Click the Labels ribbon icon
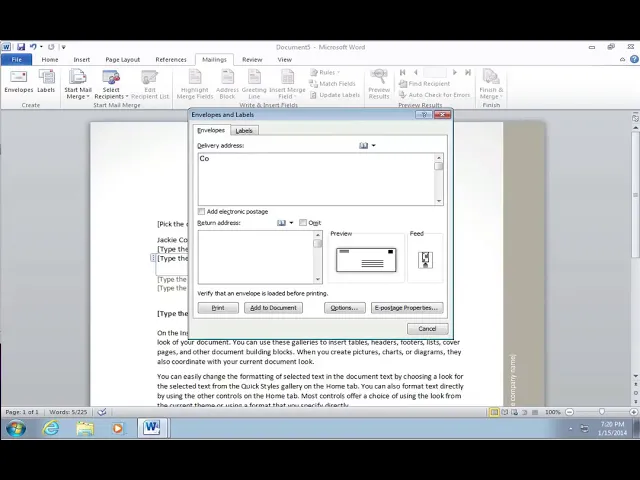 46,82
